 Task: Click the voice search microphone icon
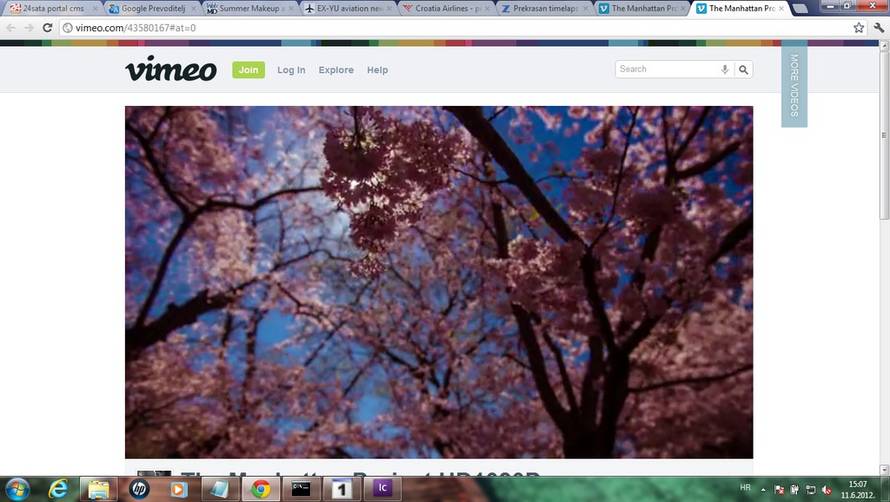(725, 69)
